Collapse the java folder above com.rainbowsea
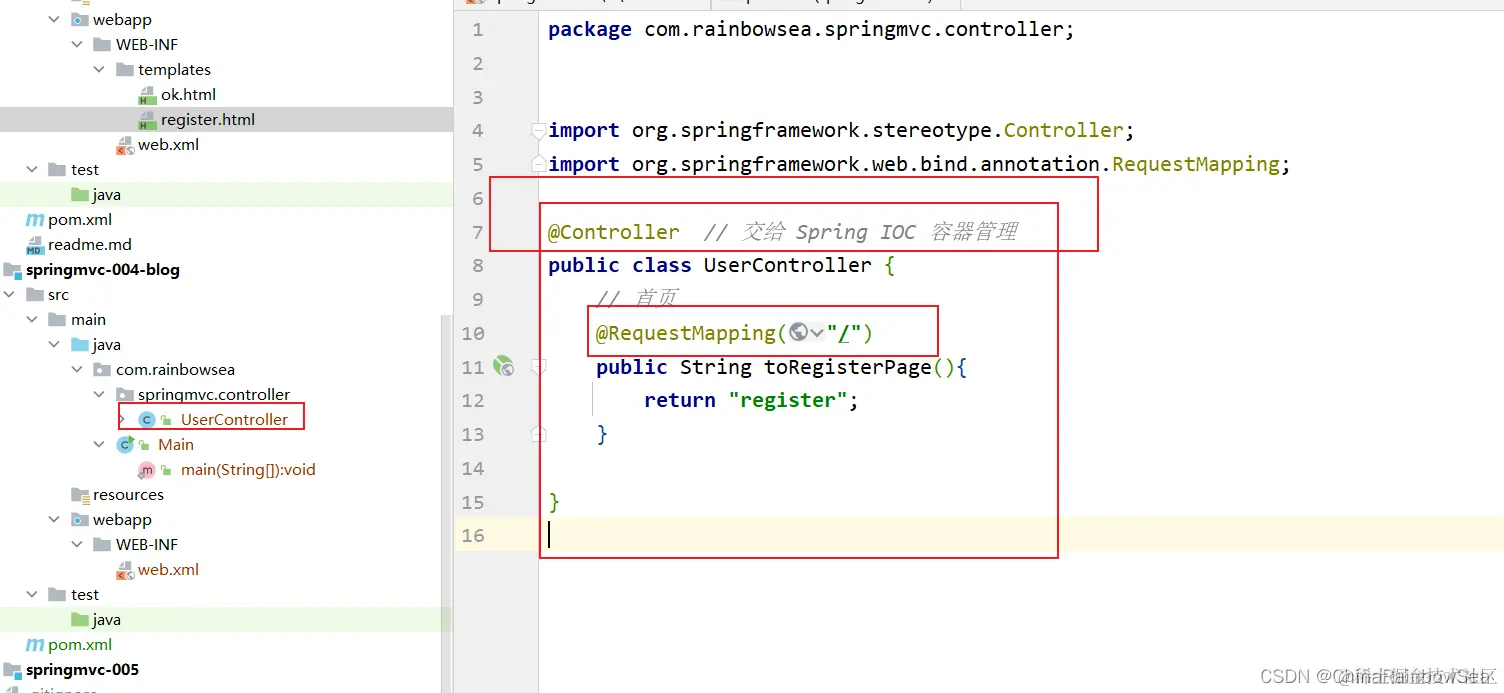The height and width of the screenshot is (693, 1504). pyautogui.click(x=55, y=345)
